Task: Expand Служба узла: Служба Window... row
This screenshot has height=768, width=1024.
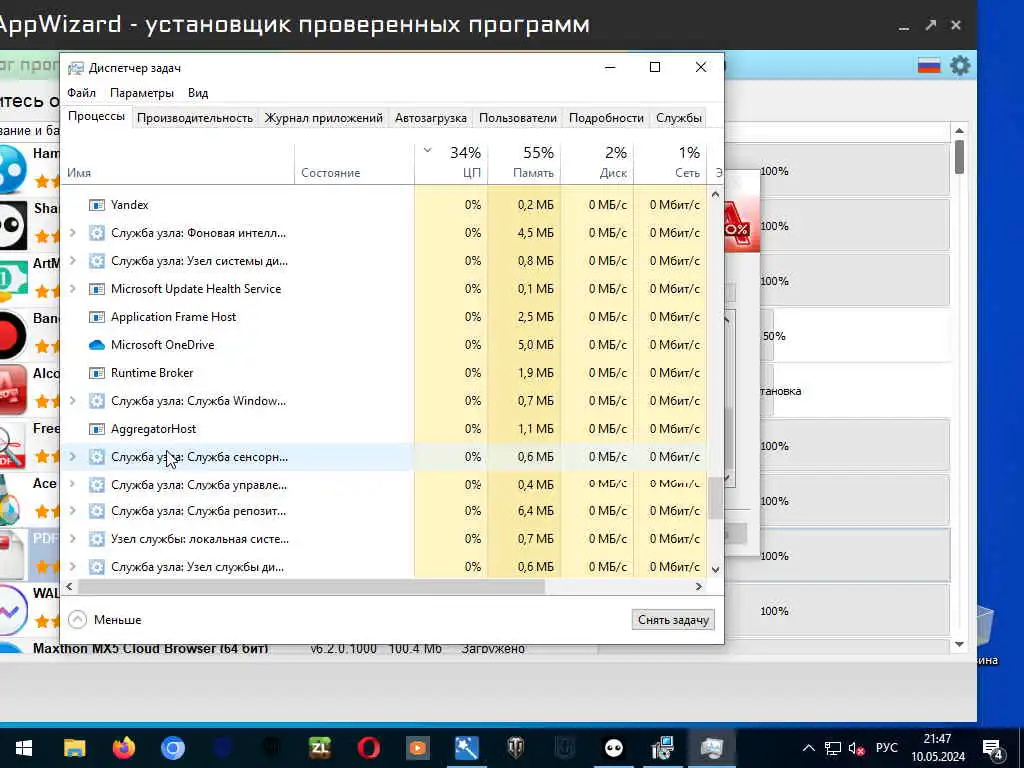Action: [73, 400]
